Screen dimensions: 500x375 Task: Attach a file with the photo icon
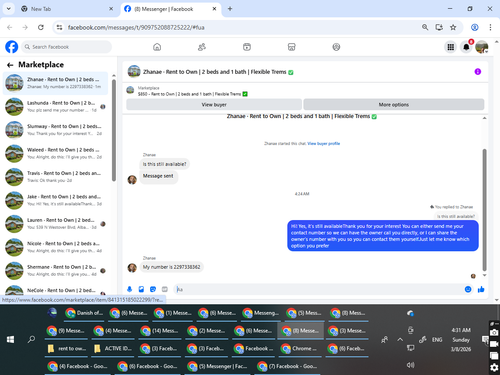tap(141, 289)
